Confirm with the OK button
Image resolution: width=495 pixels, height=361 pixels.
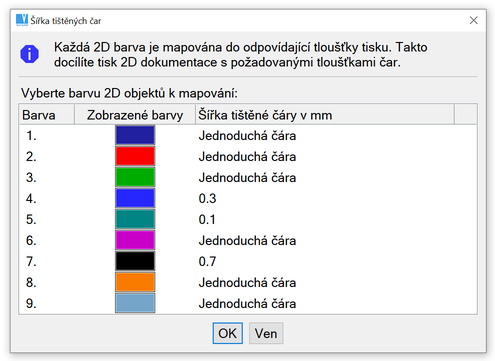(228, 333)
